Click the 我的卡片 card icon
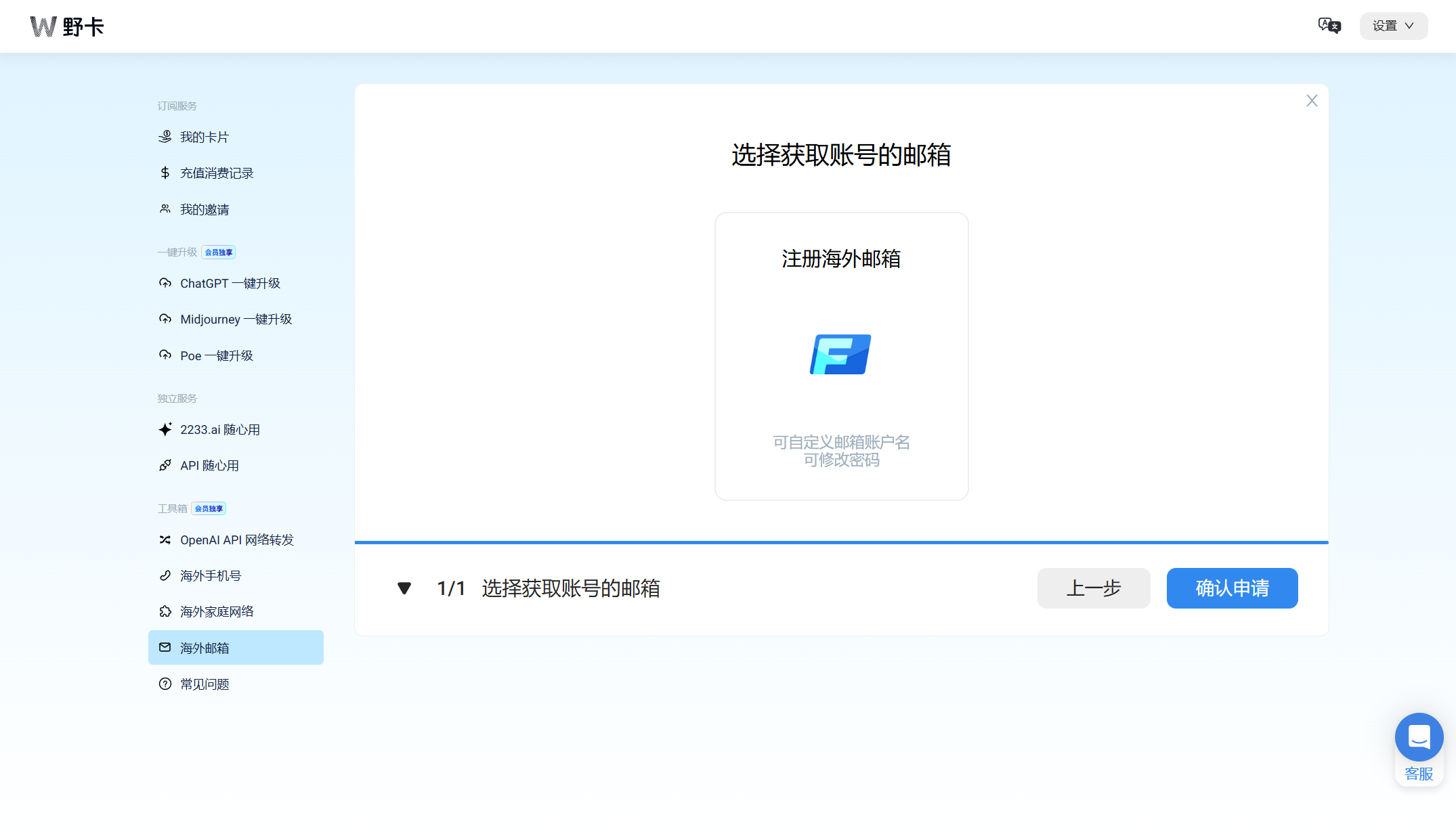The width and height of the screenshot is (1456, 836). click(165, 137)
